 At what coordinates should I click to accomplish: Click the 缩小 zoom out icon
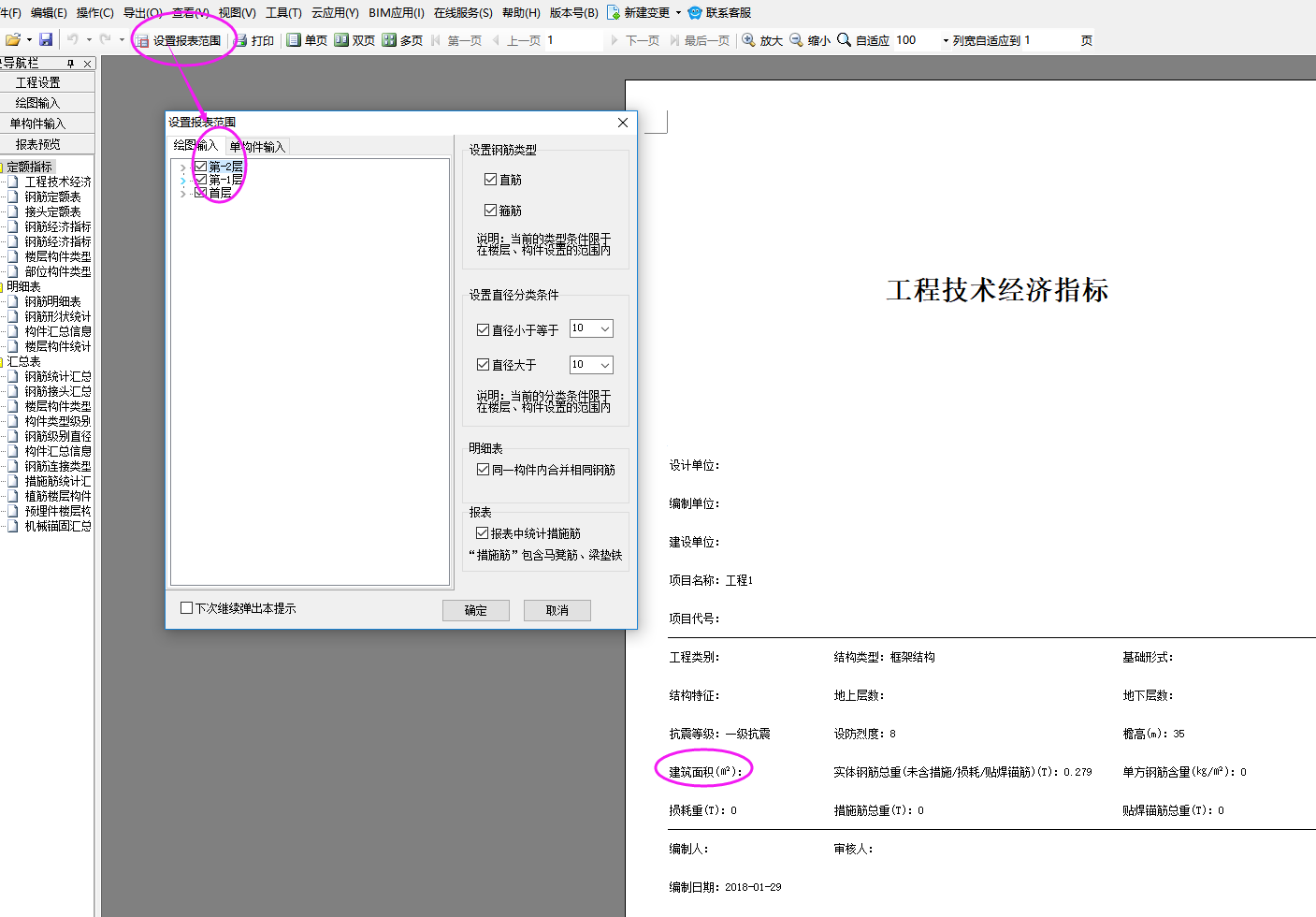coord(796,40)
